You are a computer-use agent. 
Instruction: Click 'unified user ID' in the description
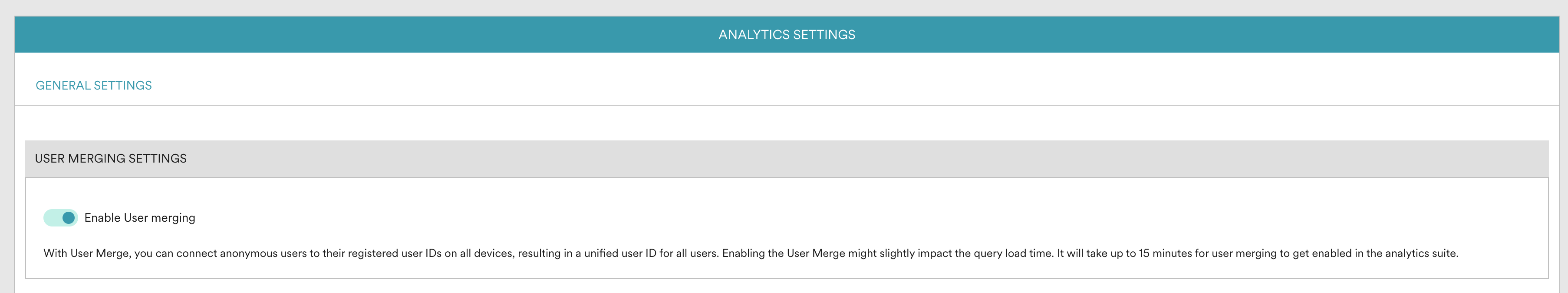[620, 253]
